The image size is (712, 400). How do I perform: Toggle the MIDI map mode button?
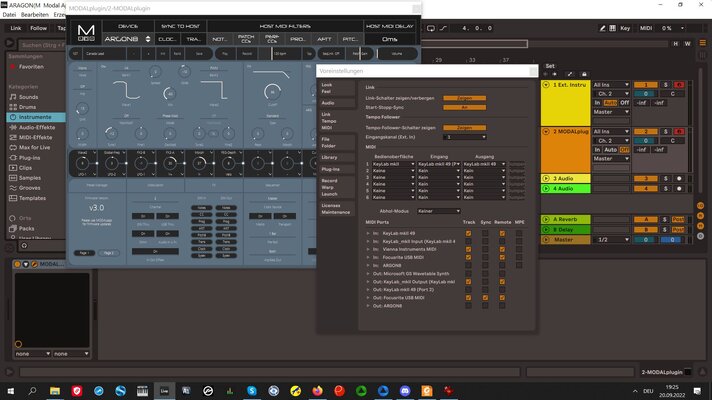tap(646, 28)
